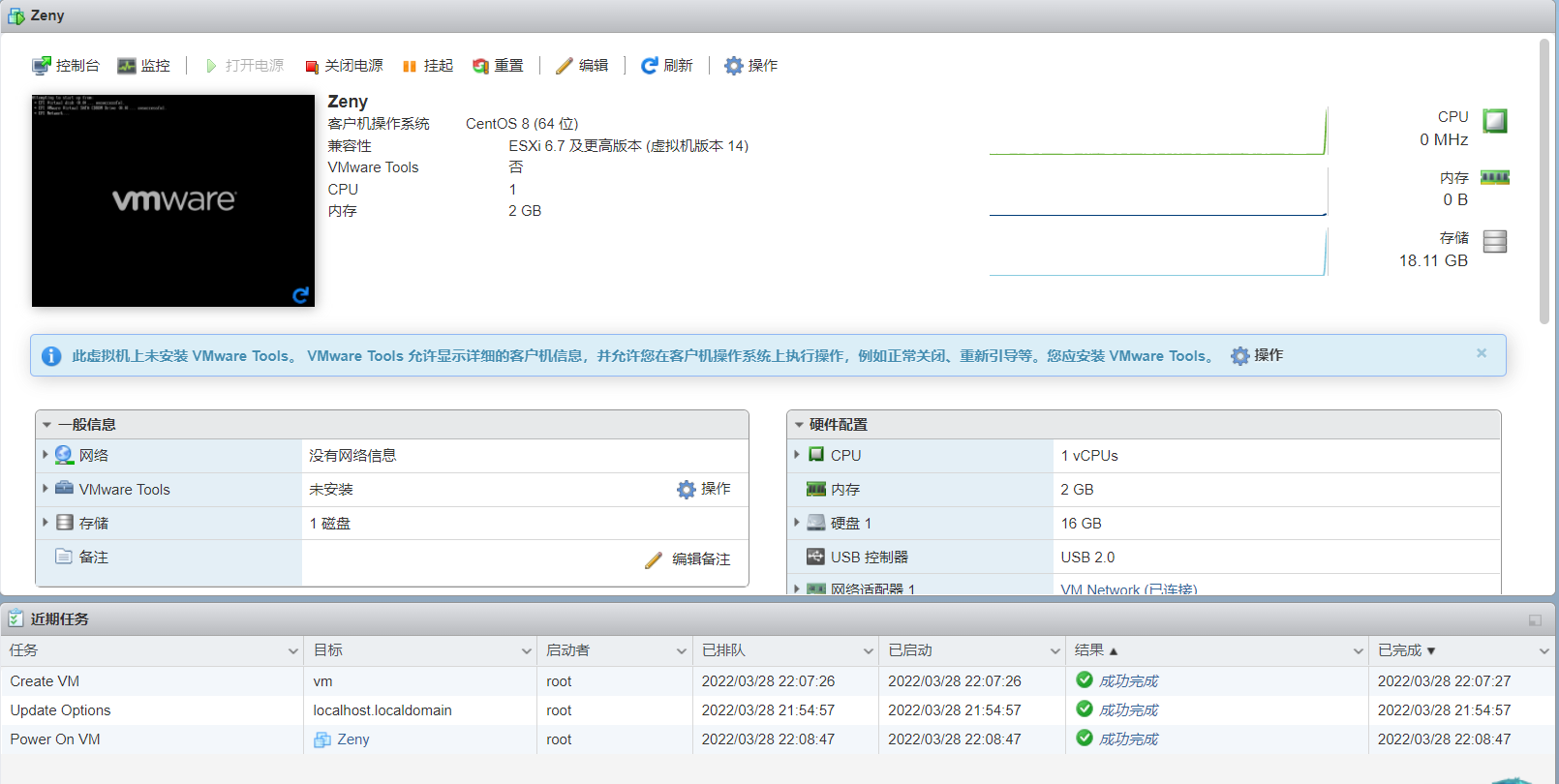Click the main vertical scrollbar
This screenshot has height=784, width=1559.
(1544, 181)
